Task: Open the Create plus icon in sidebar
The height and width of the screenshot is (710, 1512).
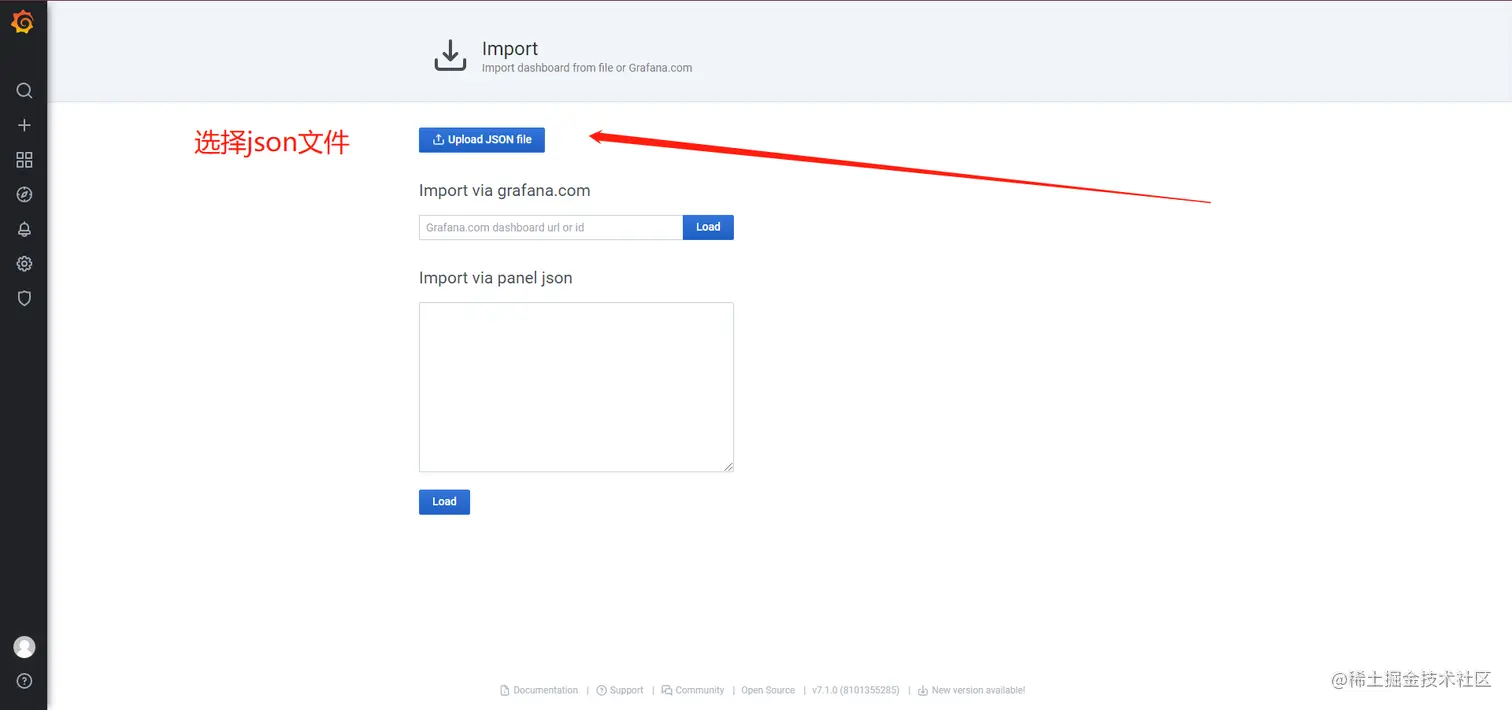Action: 24,125
